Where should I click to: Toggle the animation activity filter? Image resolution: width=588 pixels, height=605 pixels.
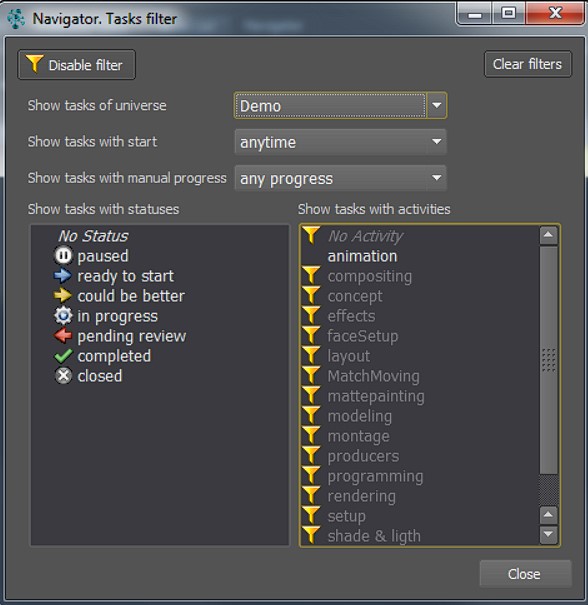[362, 256]
